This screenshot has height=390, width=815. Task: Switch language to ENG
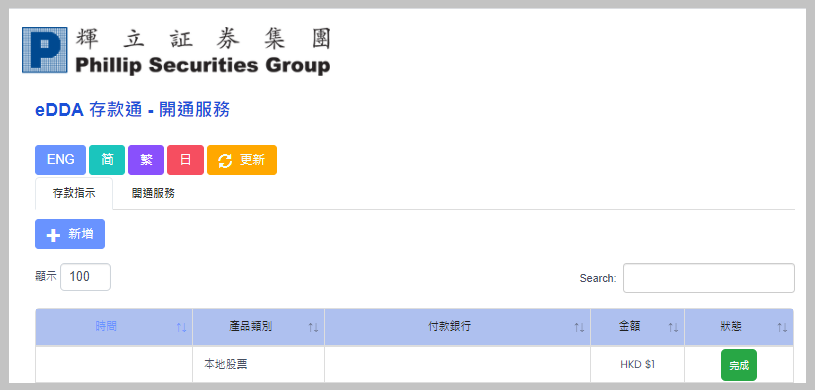(x=60, y=160)
